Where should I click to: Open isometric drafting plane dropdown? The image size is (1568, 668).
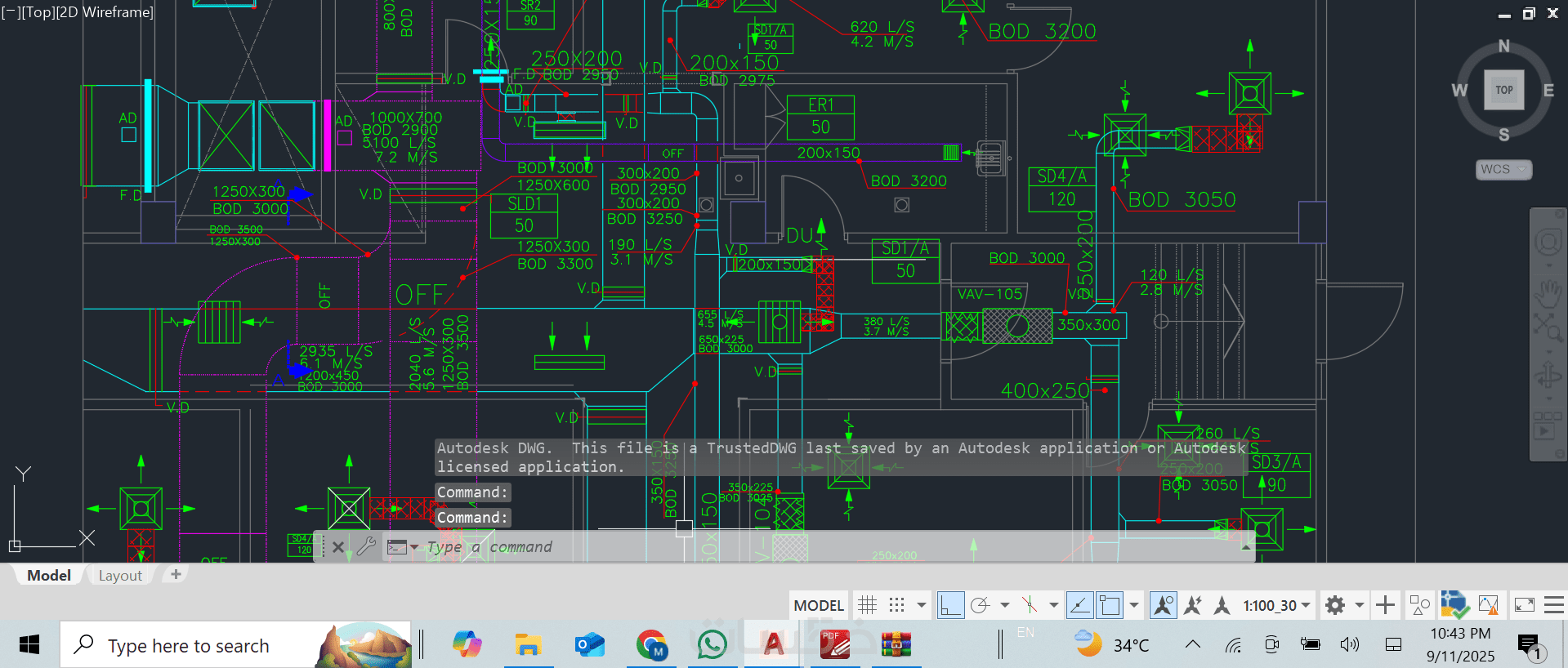click(1054, 605)
